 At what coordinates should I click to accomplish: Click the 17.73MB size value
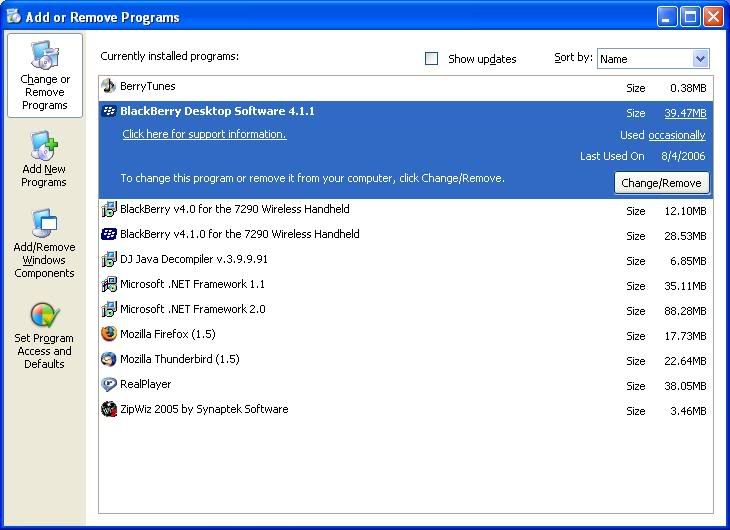click(685, 336)
